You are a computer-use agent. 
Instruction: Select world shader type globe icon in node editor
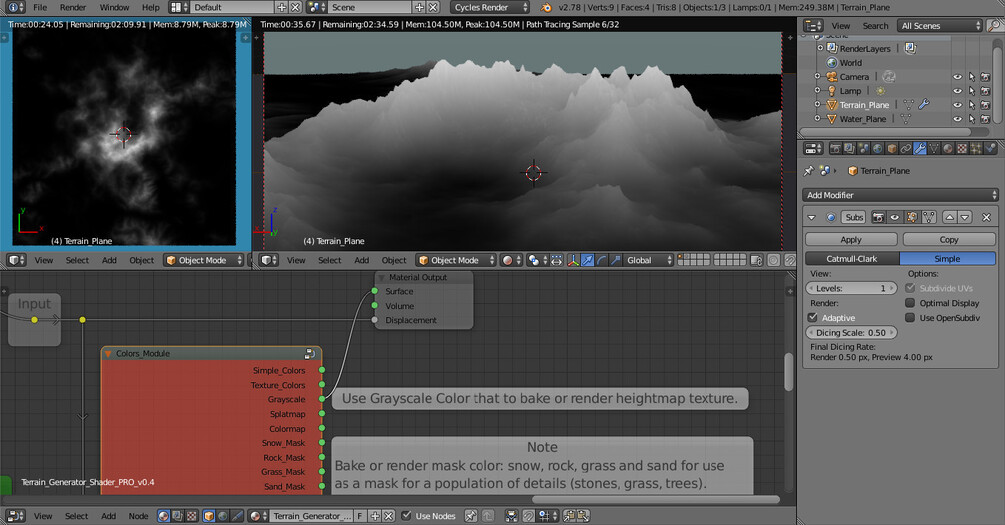(222, 516)
